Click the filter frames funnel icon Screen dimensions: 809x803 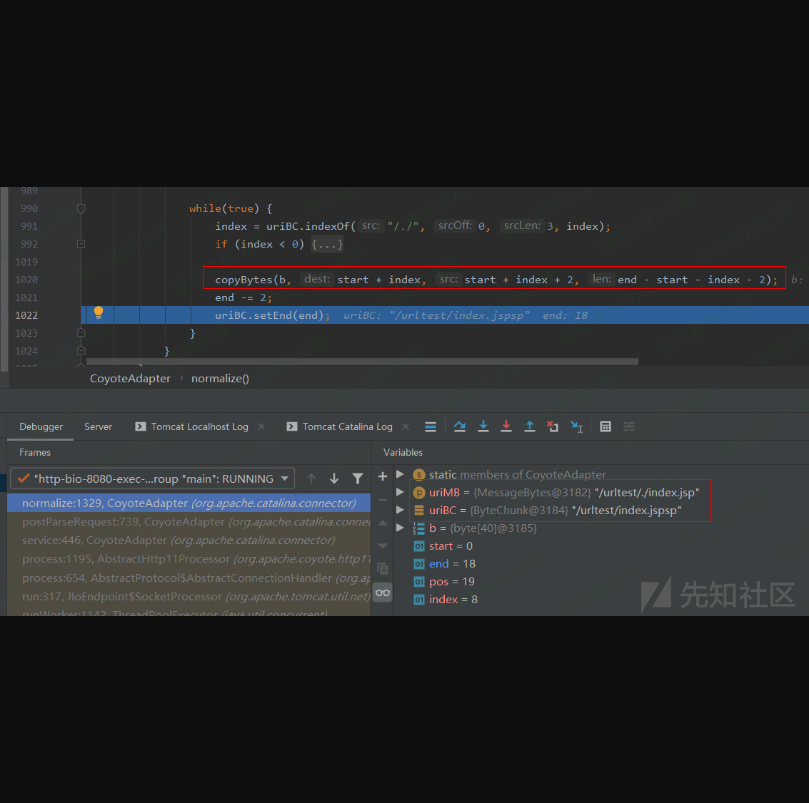357,479
